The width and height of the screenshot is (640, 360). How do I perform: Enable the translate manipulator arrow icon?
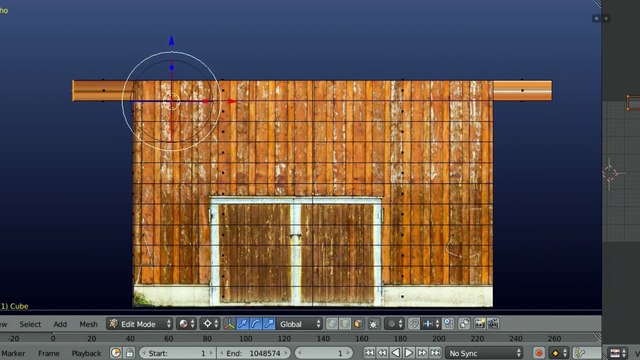click(242, 324)
